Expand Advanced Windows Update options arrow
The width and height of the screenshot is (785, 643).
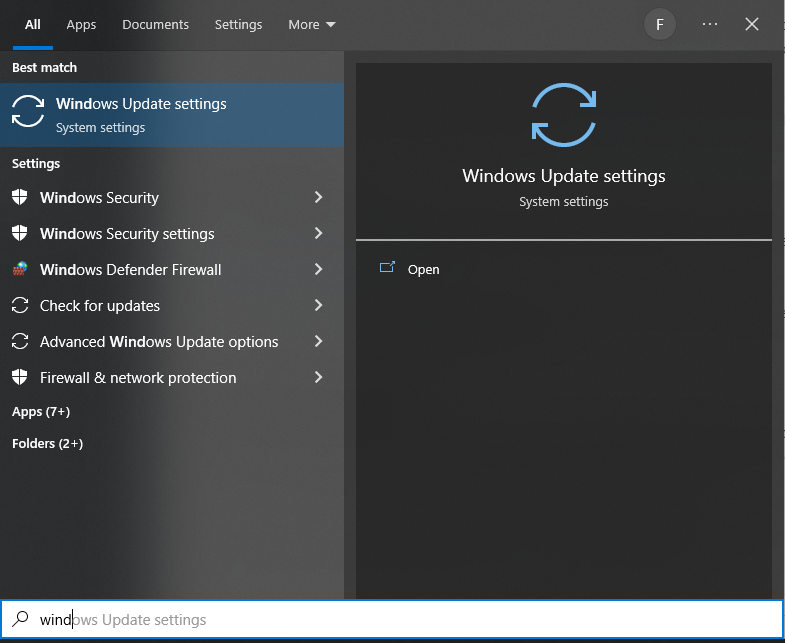318,342
